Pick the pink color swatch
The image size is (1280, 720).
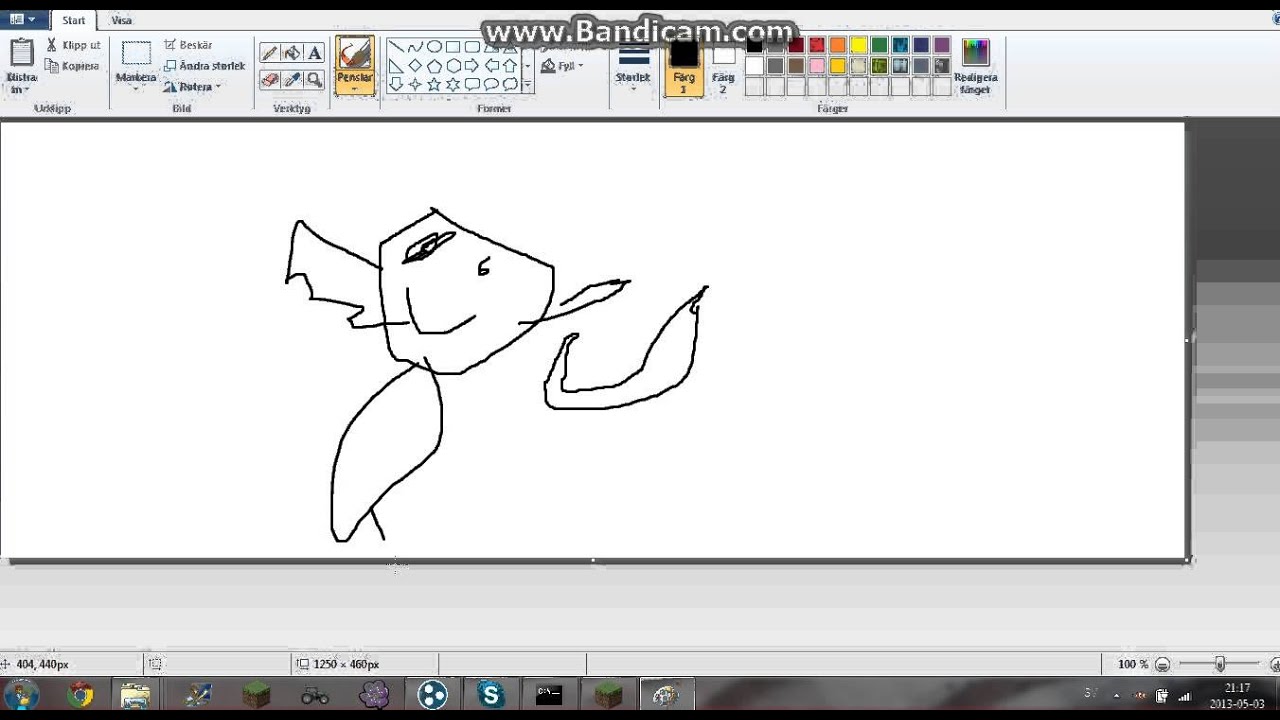pyautogui.click(x=817, y=66)
